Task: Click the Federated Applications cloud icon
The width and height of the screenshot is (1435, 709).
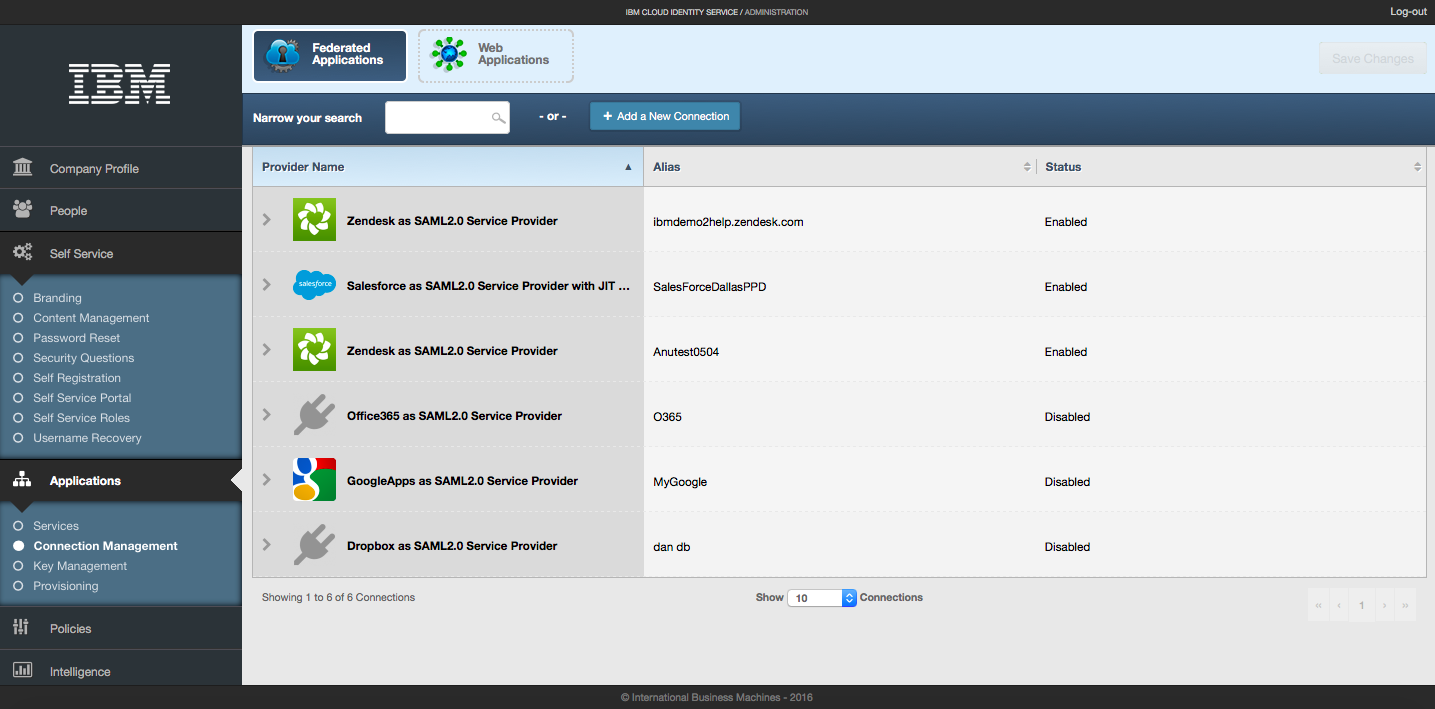Action: (283, 55)
